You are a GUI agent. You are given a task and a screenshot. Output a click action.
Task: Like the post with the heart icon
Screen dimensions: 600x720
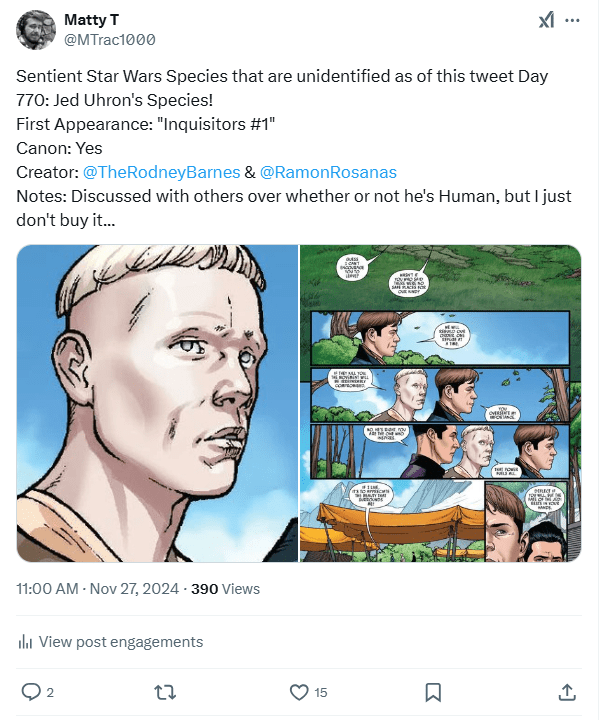[x=298, y=692]
